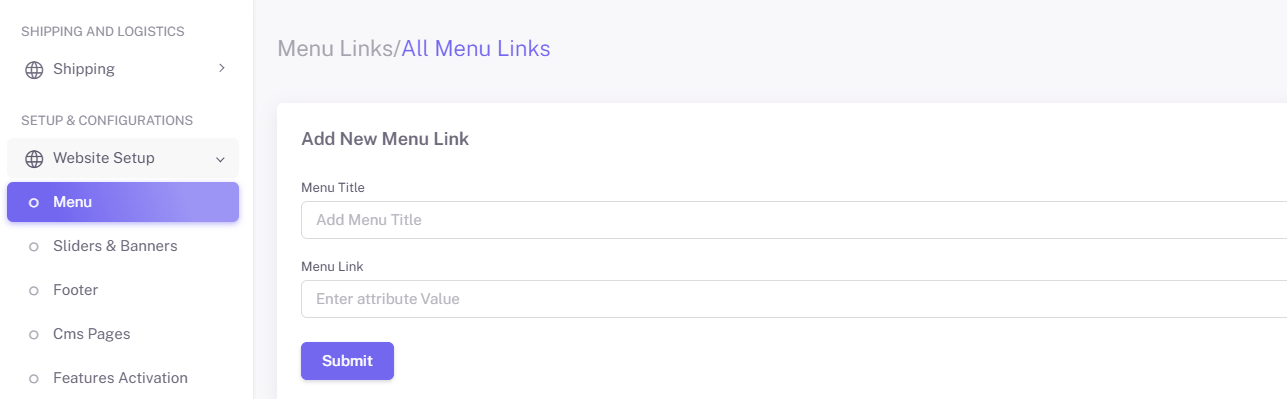Submit the new menu link form
This screenshot has width=1287, height=399.
pyautogui.click(x=347, y=361)
